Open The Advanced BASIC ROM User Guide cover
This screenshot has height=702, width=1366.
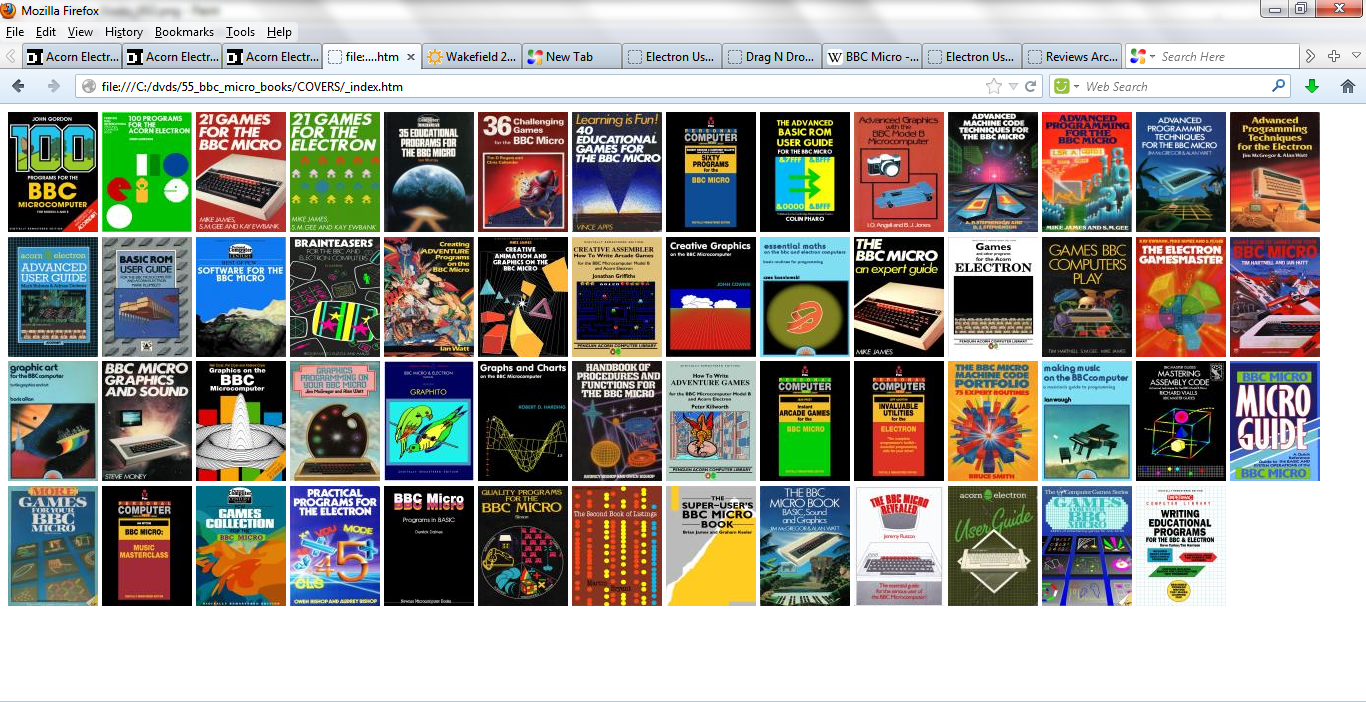[x=805, y=172]
